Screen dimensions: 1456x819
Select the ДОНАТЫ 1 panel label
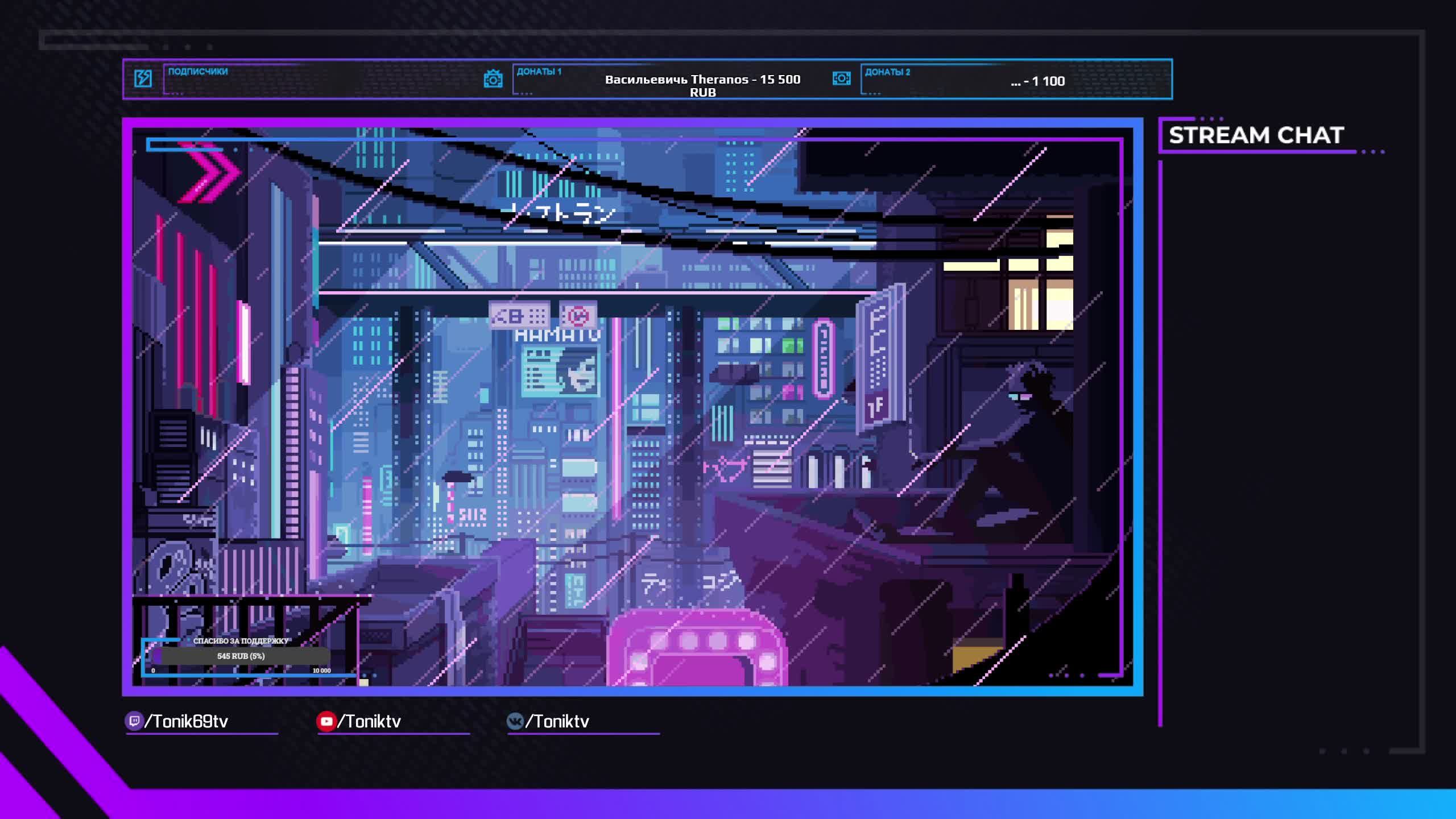click(539, 72)
